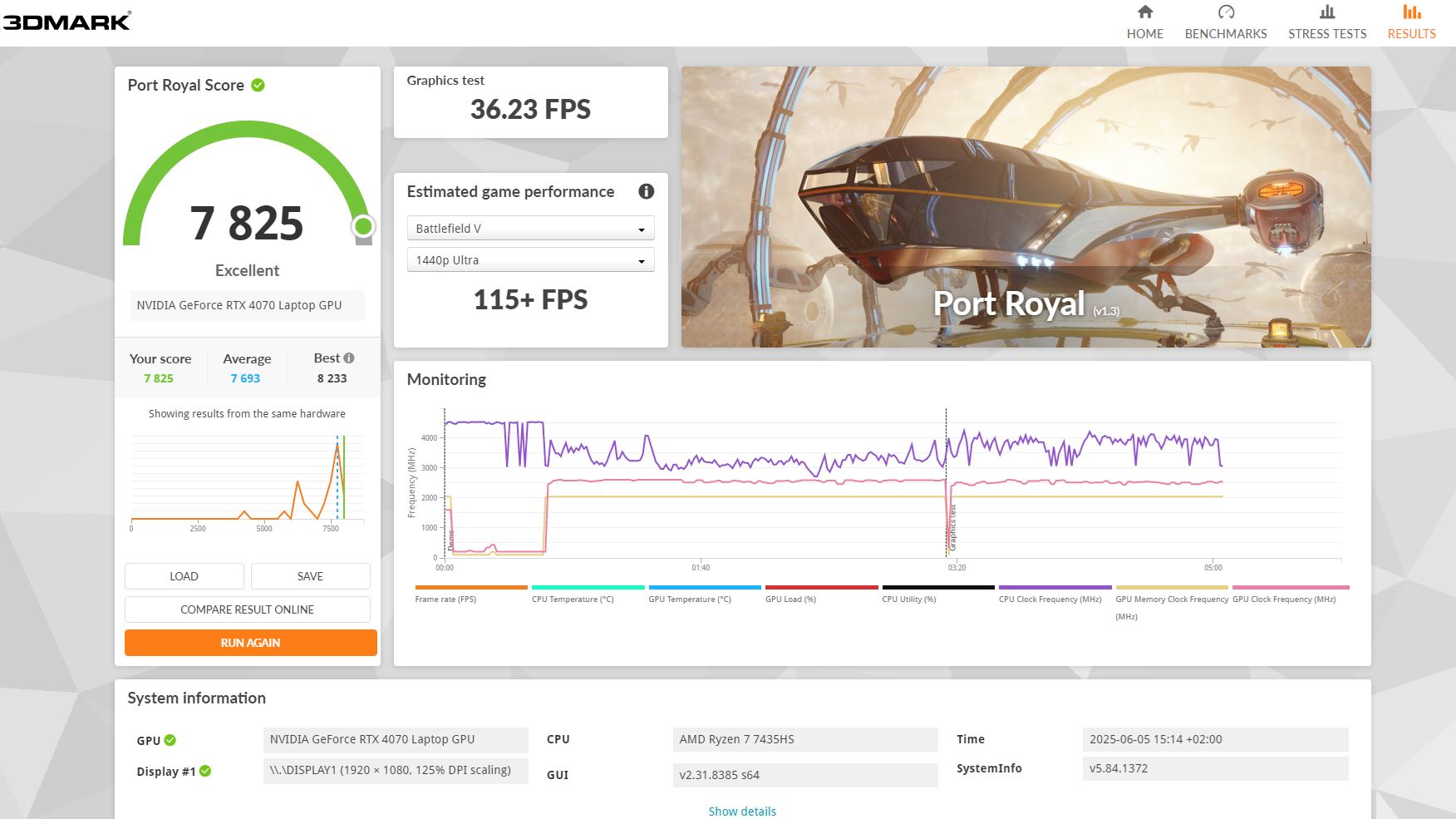Switch to the BENCHMARKS tab

click(x=1226, y=34)
